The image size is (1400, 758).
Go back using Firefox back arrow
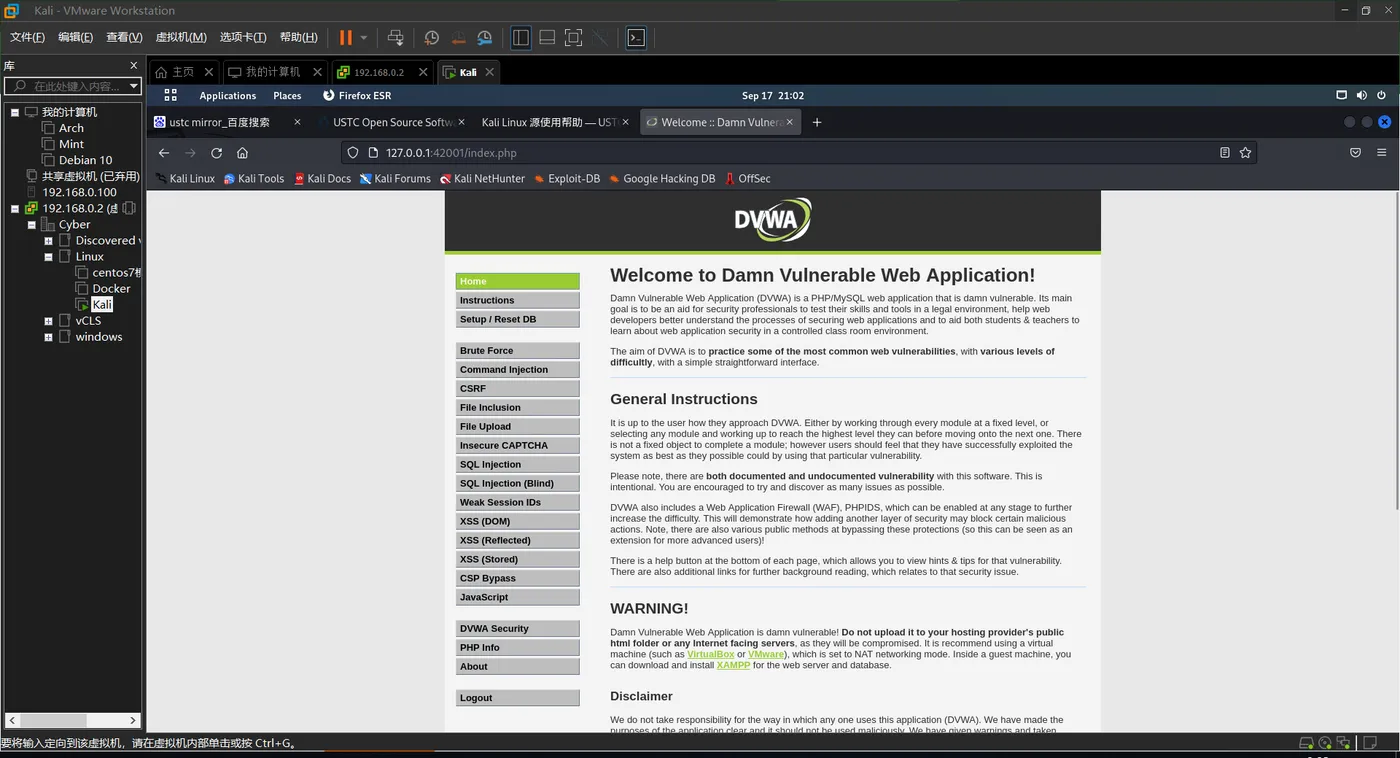pyautogui.click(x=164, y=153)
